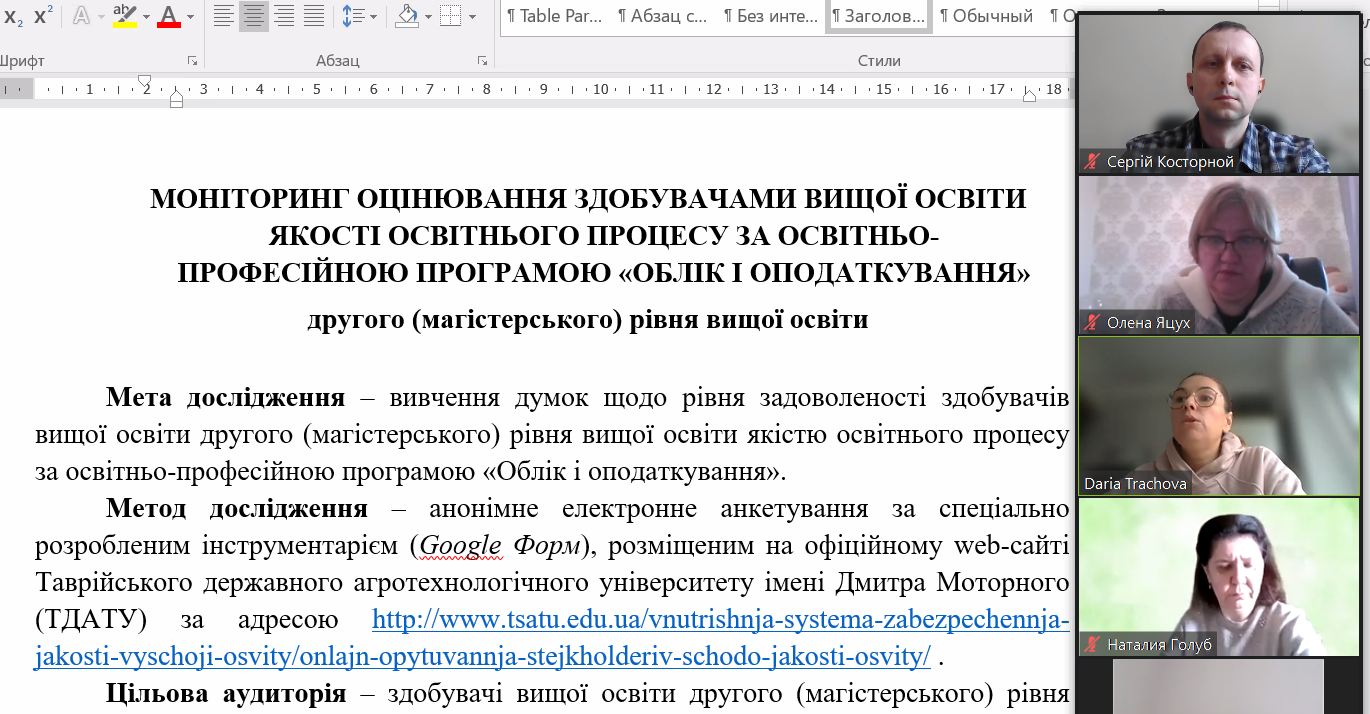
Task: Align text to the left
Action: pos(223,16)
